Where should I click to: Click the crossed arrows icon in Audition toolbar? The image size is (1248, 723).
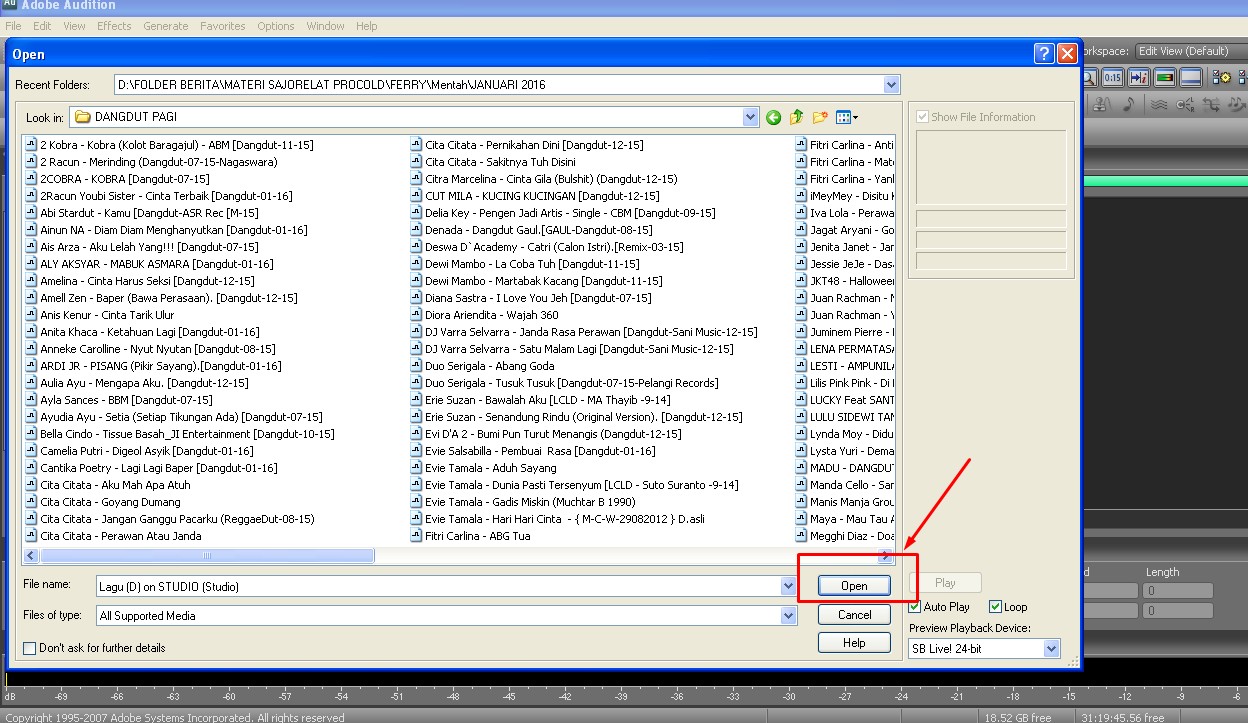(x=1211, y=104)
